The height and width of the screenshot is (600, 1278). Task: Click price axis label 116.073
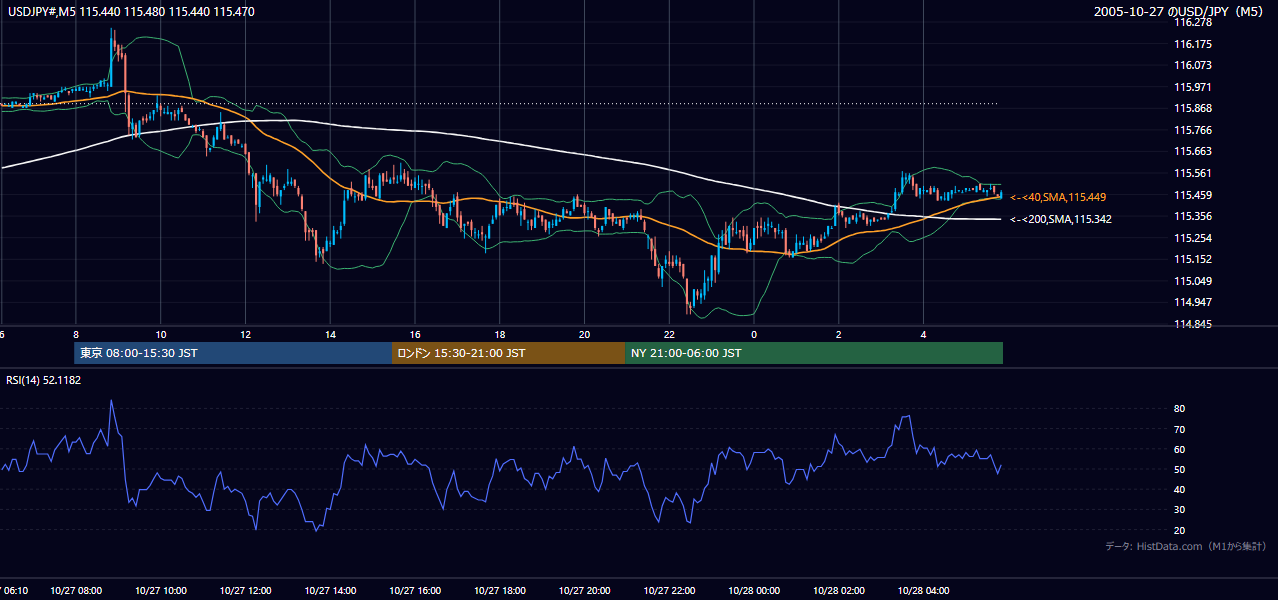(x=1194, y=65)
